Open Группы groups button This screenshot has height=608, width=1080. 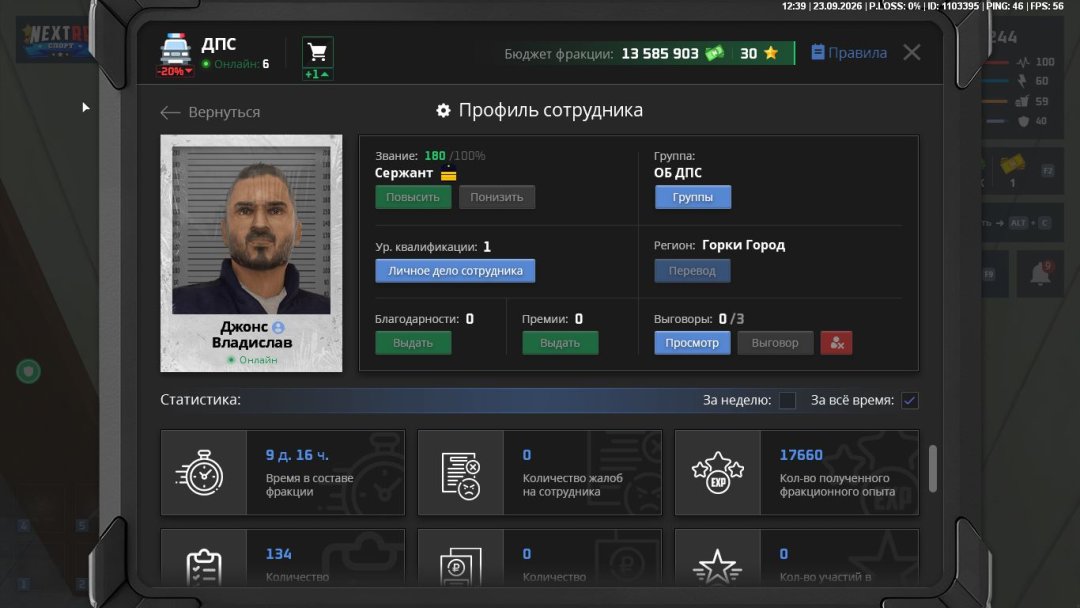[x=692, y=197]
